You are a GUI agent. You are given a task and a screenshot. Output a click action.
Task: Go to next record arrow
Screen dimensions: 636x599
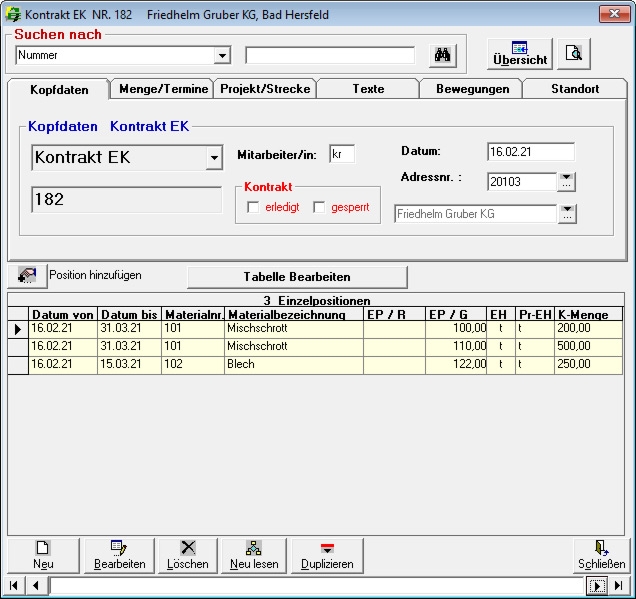597,585
